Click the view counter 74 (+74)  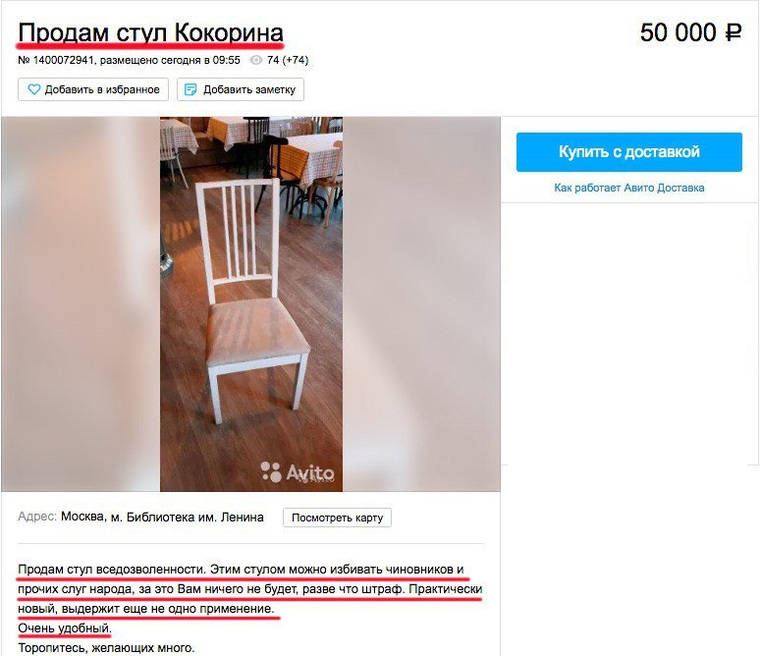287,60
